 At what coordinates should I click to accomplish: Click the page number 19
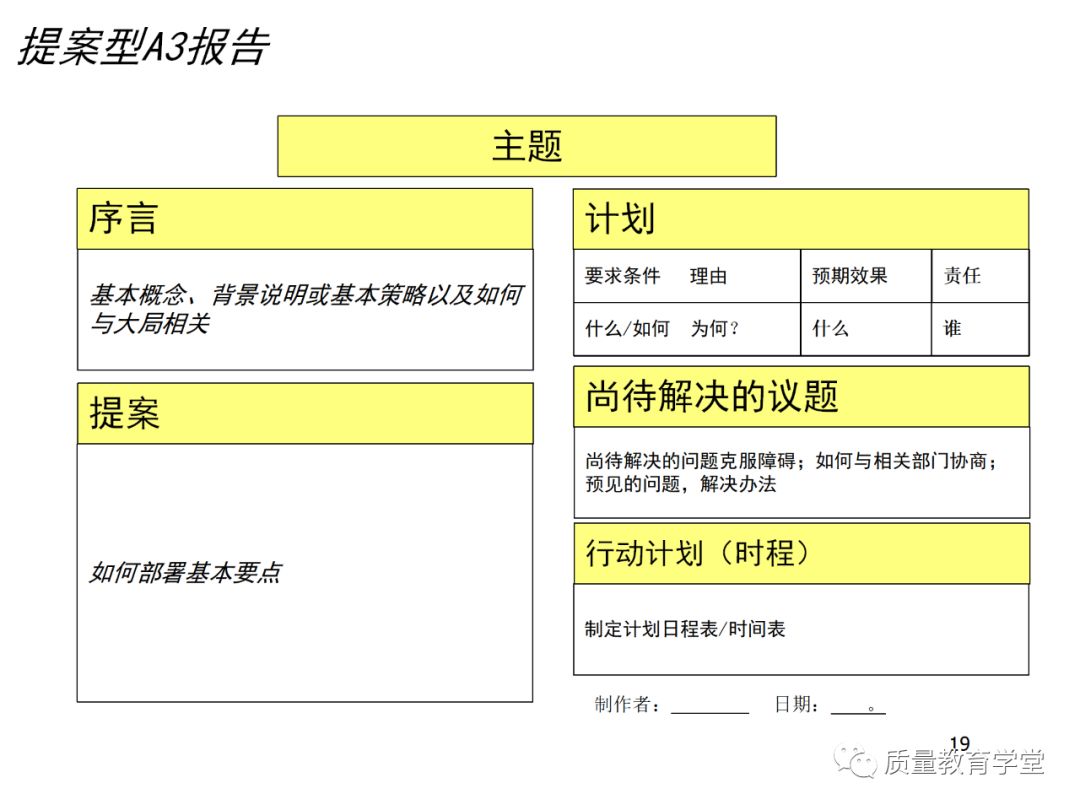coord(959,744)
